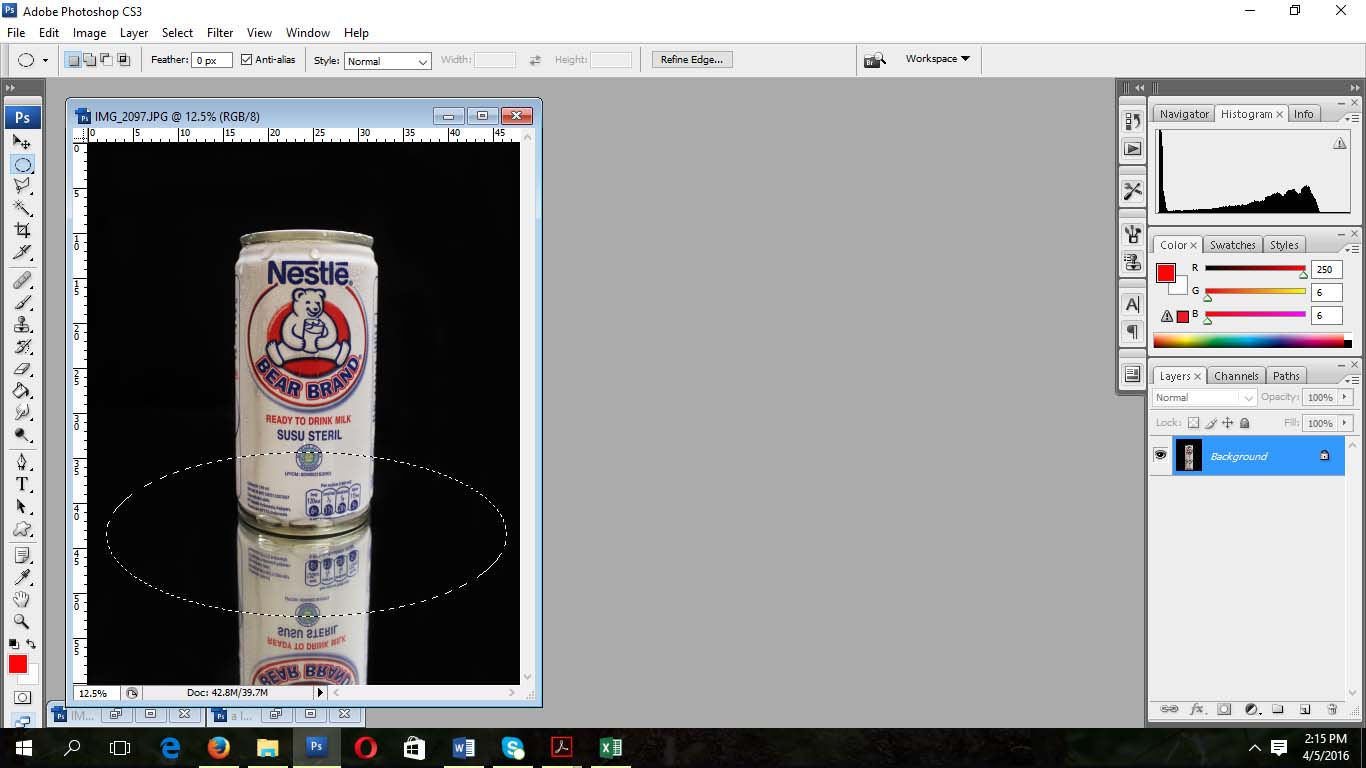Open the Select menu
This screenshot has height=768, width=1366.
[x=177, y=33]
